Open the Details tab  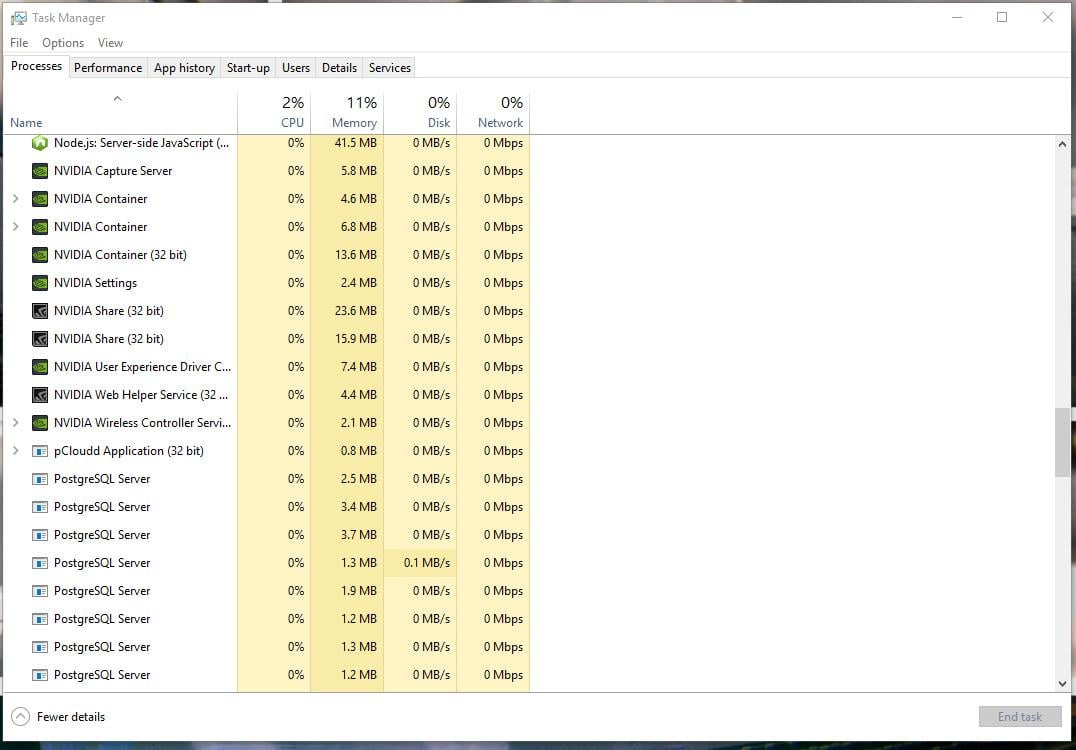pyautogui.click(x=339, y=67)
